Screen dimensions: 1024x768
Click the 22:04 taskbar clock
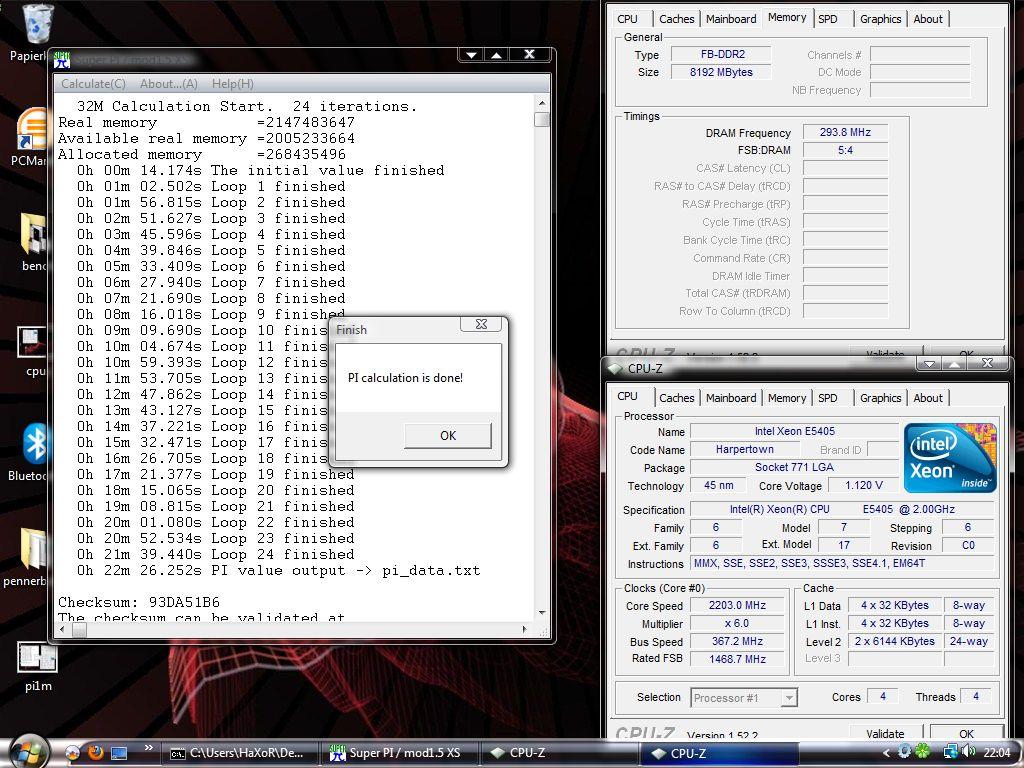pos(997,753)
